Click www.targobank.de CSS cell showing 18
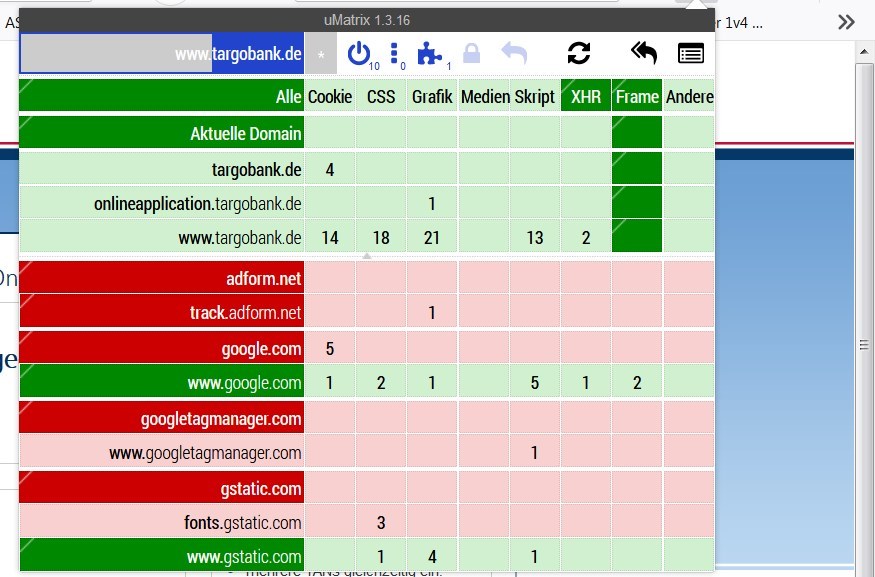 coord(381,237)
